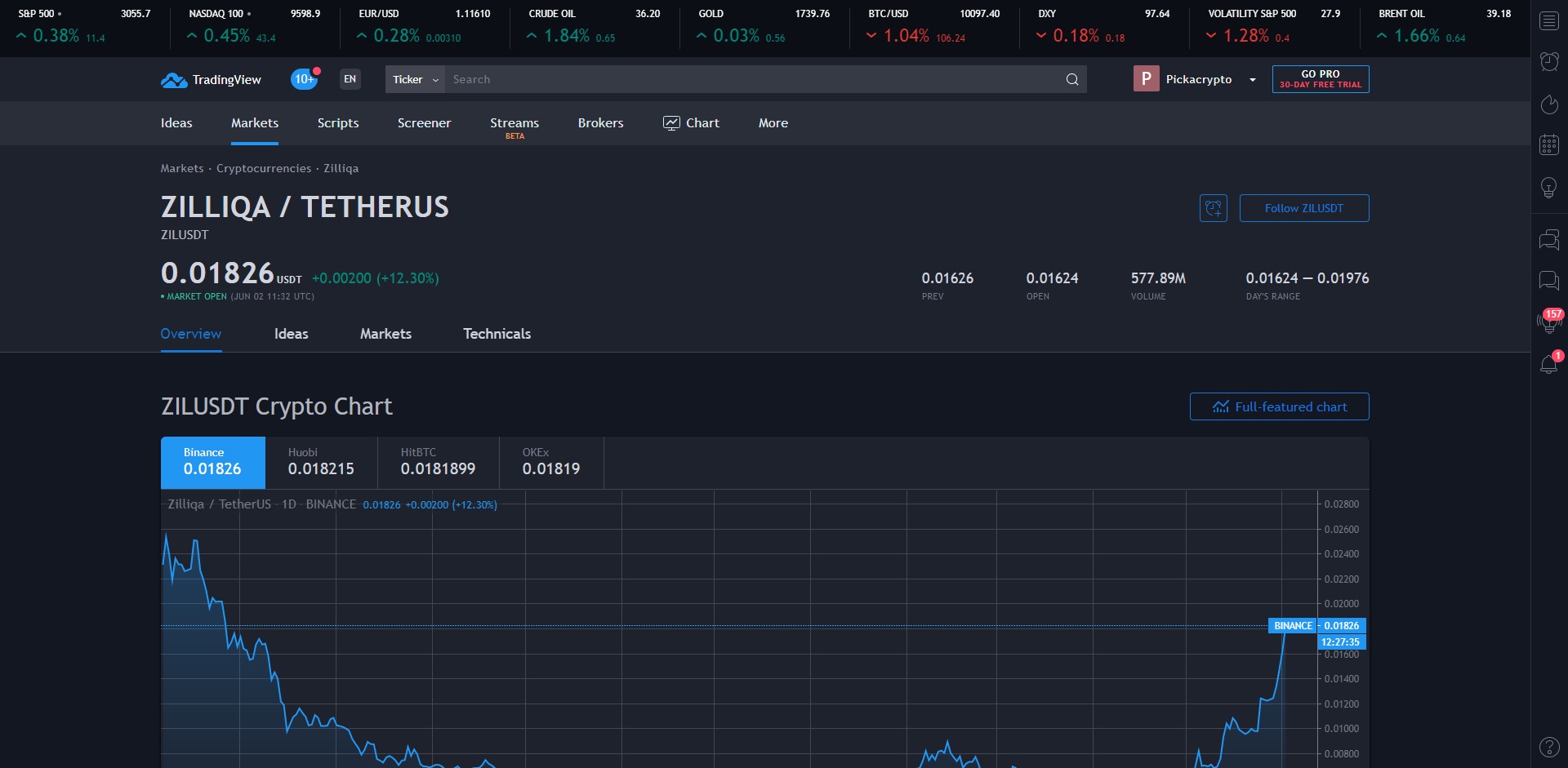Click the BINANCE price label on chart

pyautogui.click(x=1293, y=626)
